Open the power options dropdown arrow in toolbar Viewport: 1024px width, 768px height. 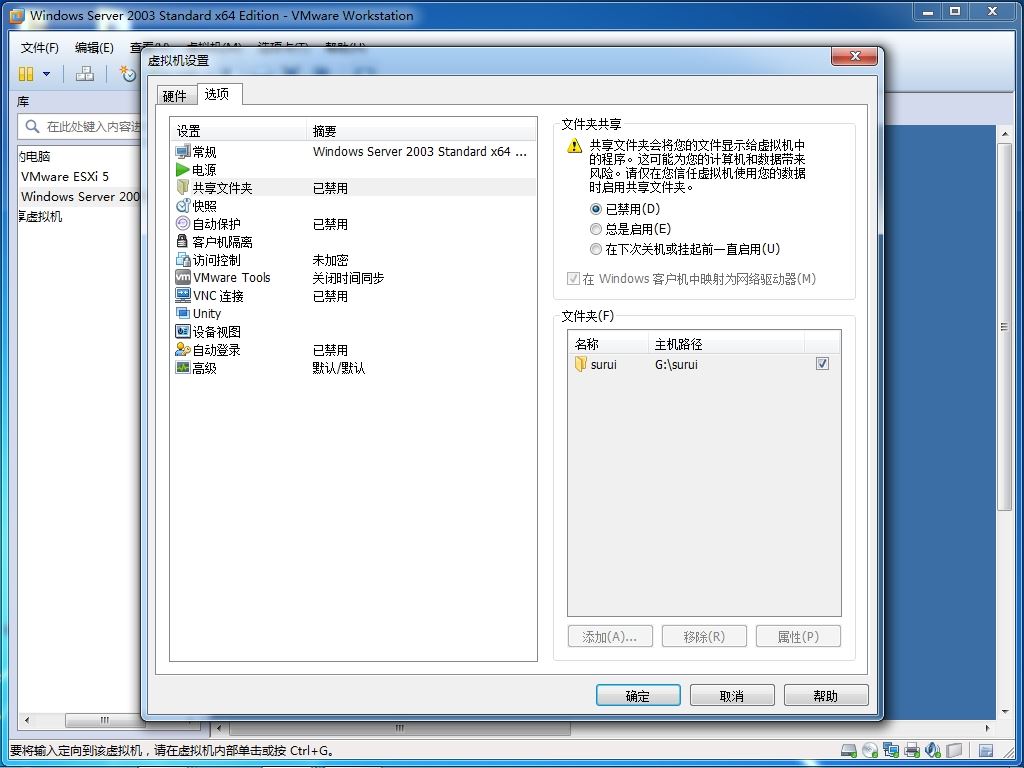tap(46, 74)
